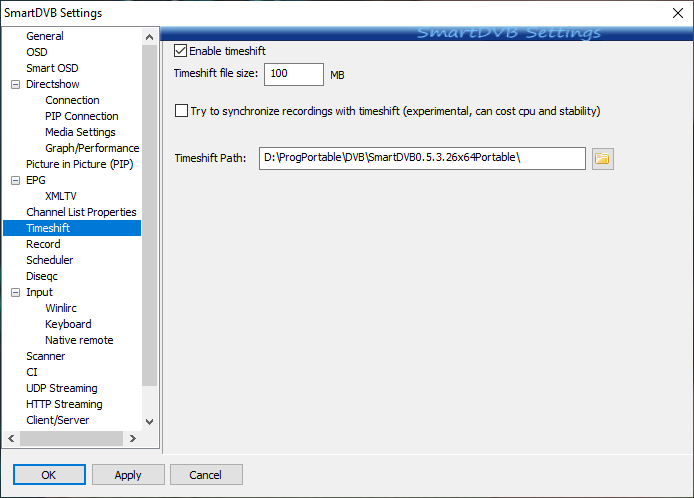Select Smart OSD in the tree

52,68
